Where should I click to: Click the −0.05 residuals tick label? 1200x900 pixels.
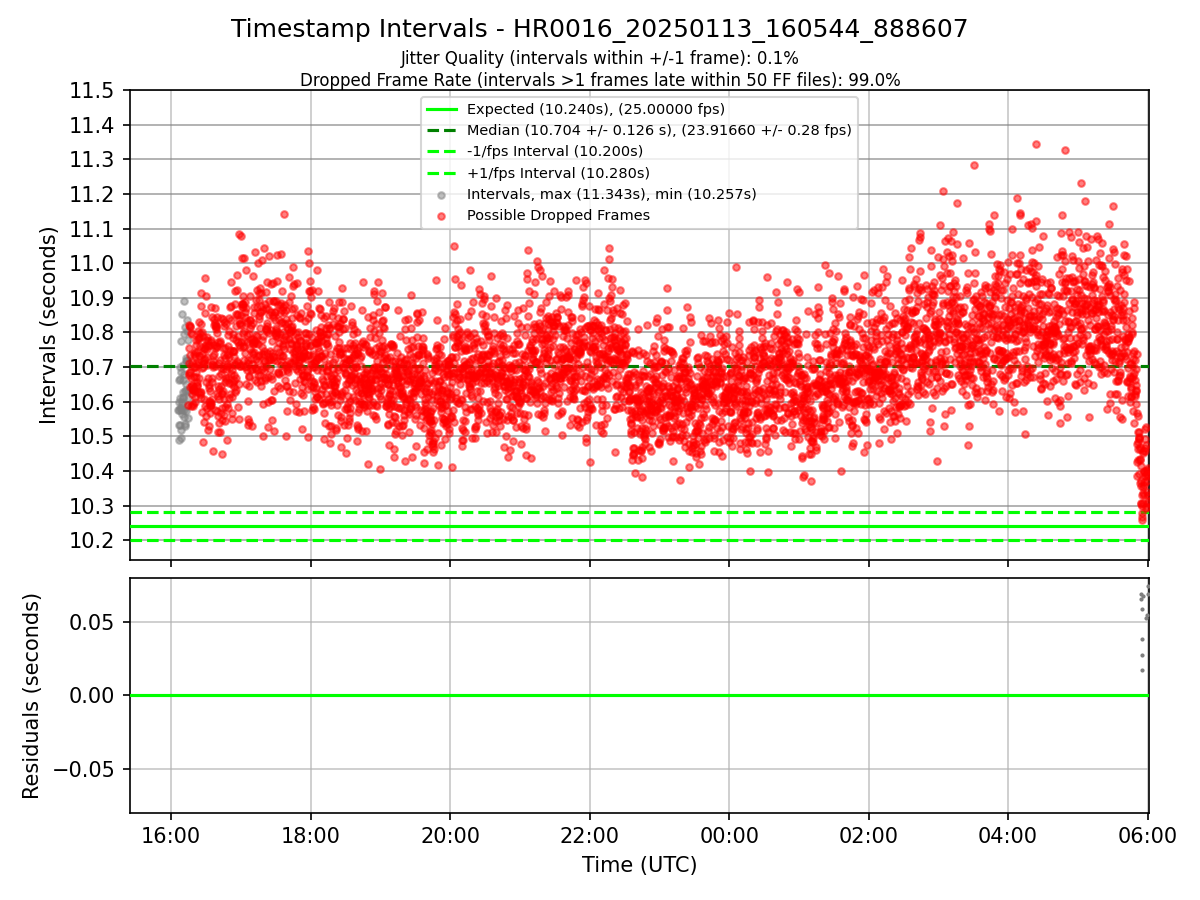84,770
